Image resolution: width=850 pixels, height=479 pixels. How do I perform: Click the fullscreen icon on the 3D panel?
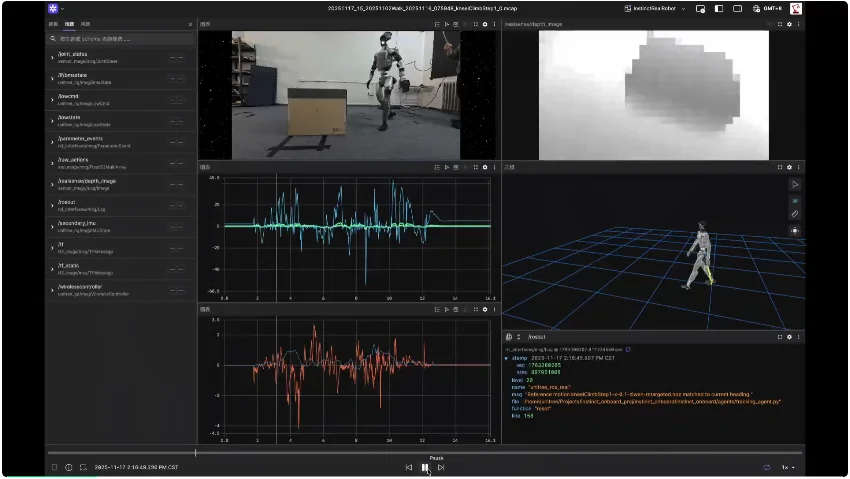click(x=779, y=167)
